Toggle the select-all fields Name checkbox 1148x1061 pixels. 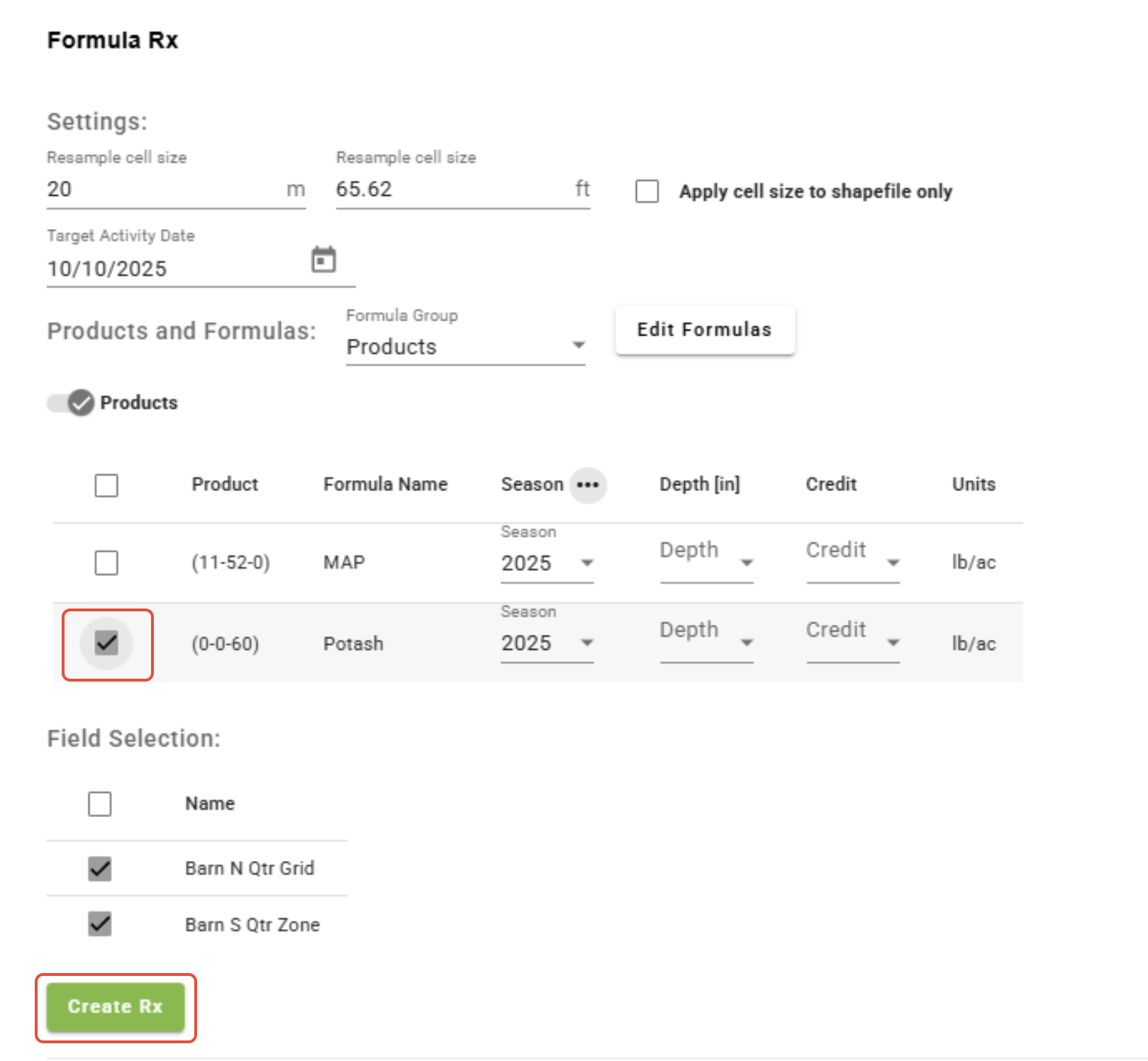[100, 804]
